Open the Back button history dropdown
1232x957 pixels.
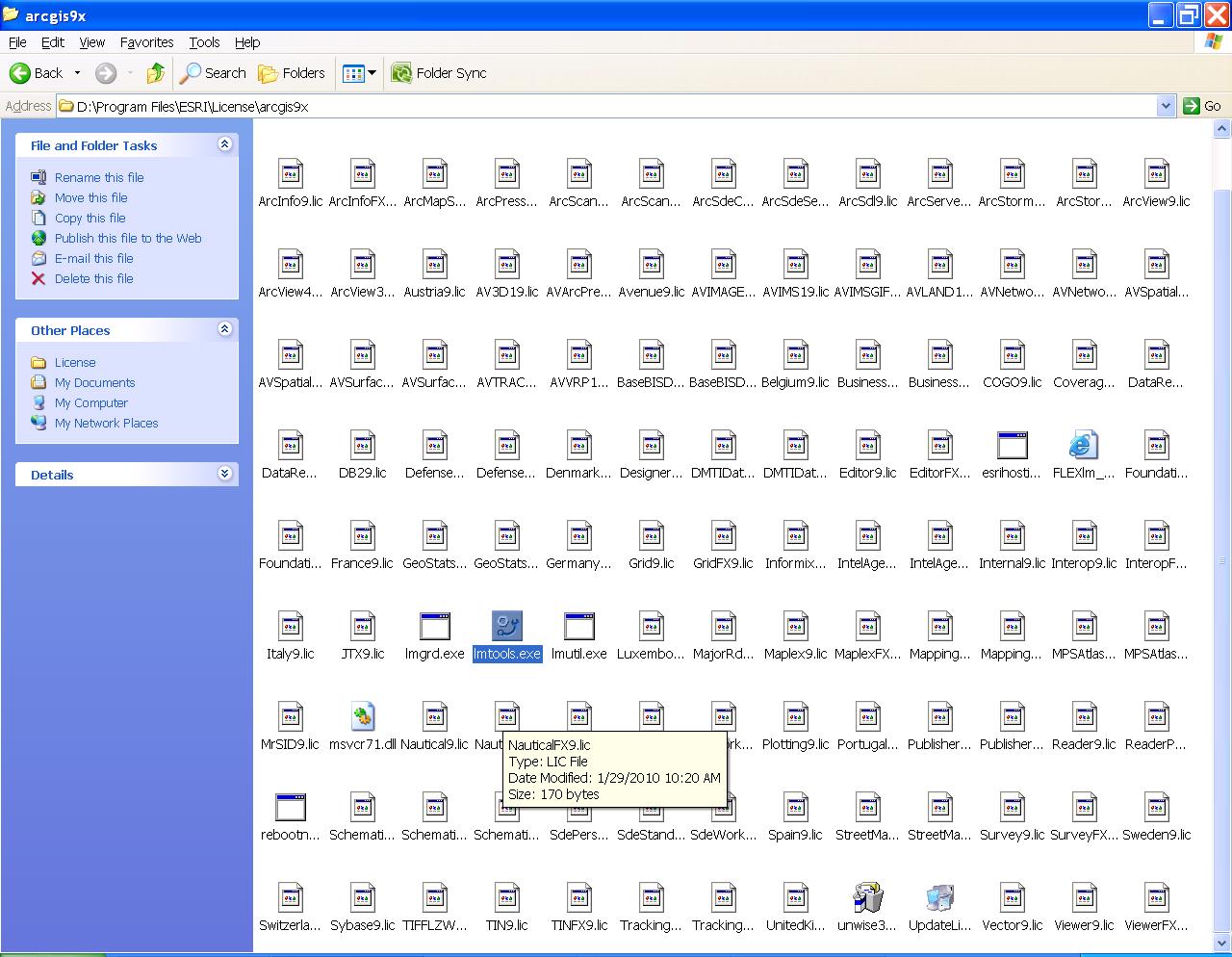[78, 73]
